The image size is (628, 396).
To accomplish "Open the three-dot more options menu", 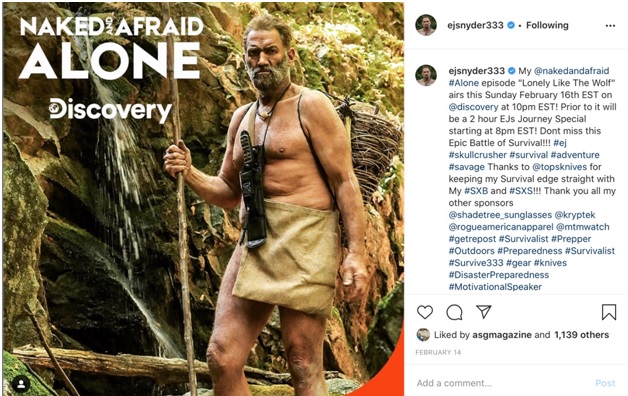I will coord(610,26).
